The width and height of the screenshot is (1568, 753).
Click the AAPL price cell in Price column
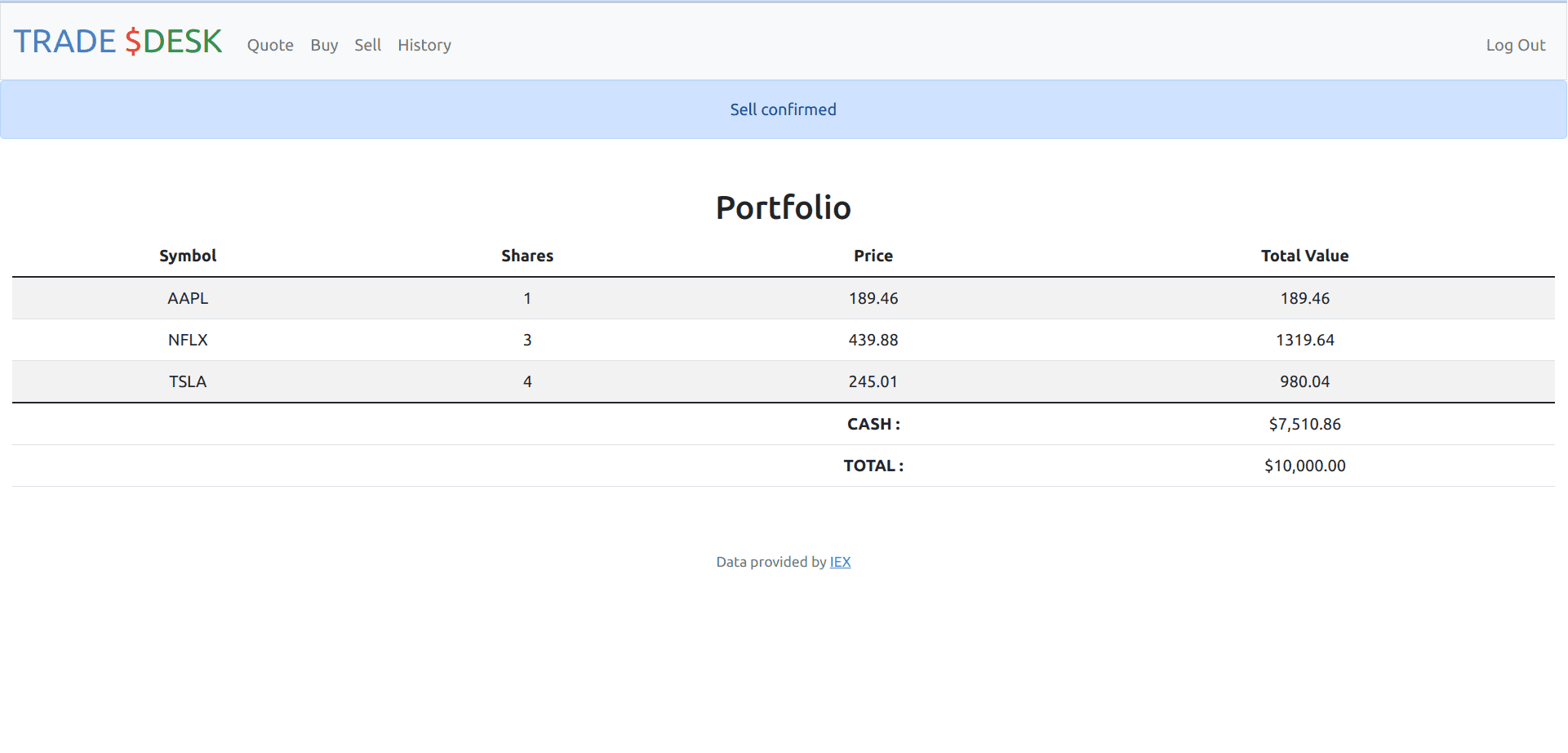click(x=873, y=298)
